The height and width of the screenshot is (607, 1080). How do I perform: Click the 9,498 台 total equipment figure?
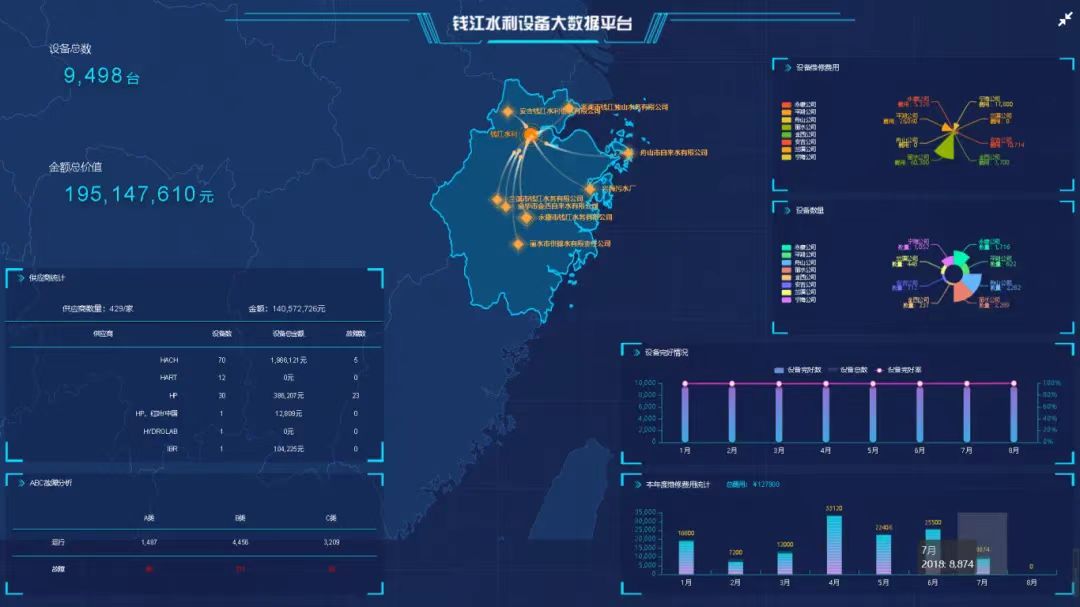pos(101,76)
